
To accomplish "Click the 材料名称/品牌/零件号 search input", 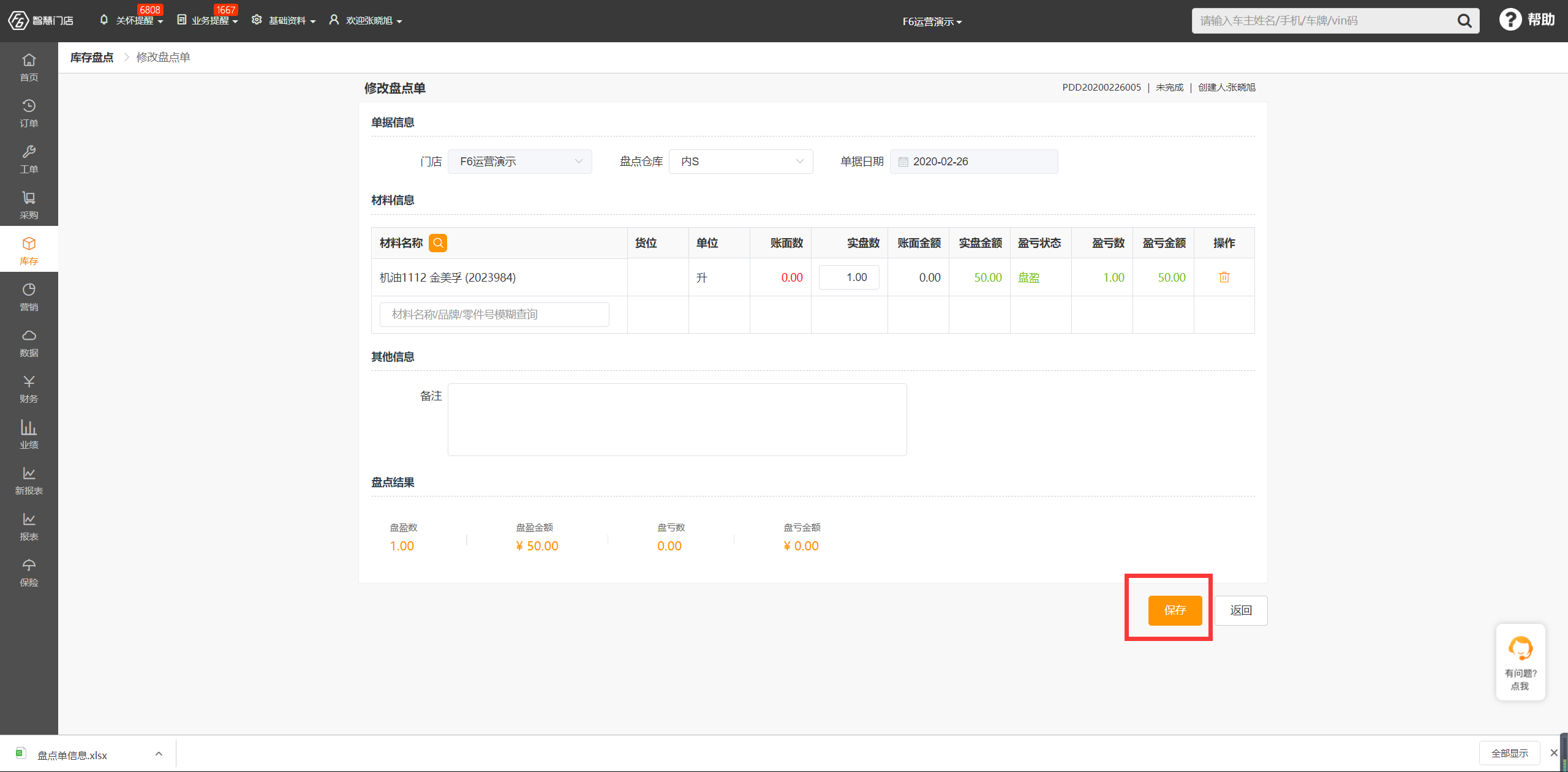I will [x=494, y=315].
